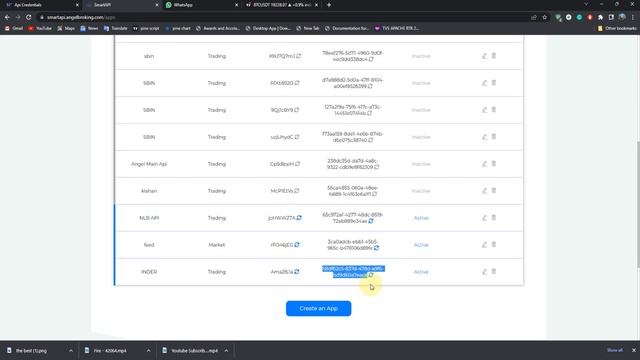Regenerate the API key in NLB API row
Image resolution: width=640 pixels, height=360 pixels.
click(299, 218)
